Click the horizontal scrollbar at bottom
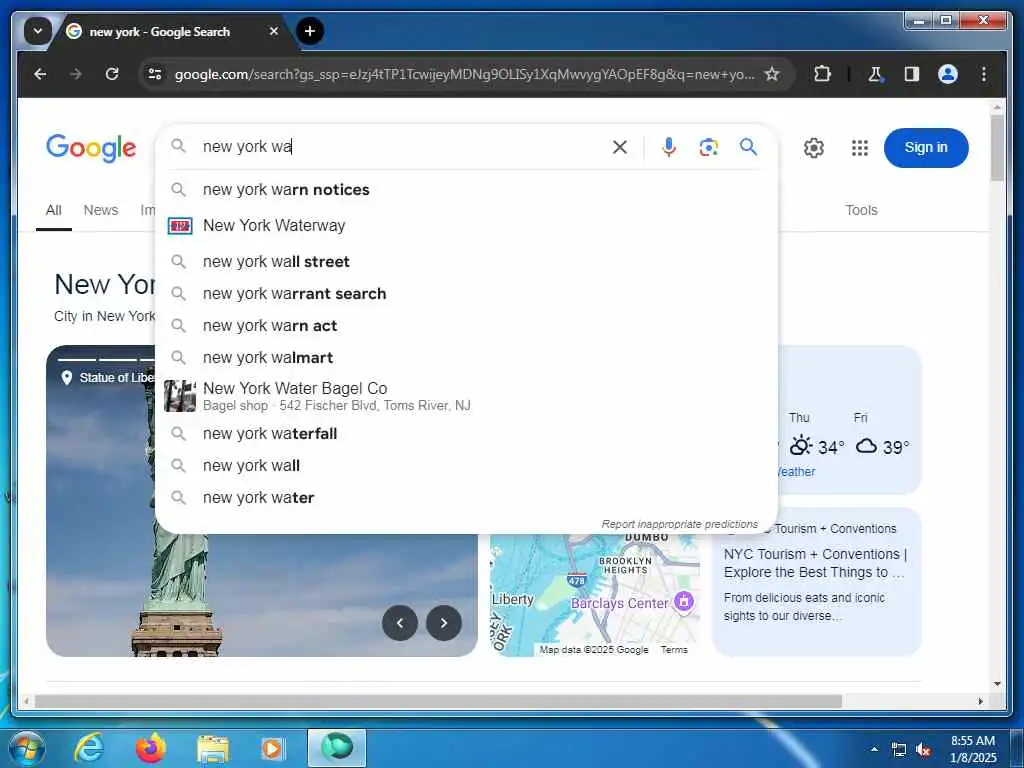This screenshot has height=768, width=1024. pyautogui.click(x=438, y=701)
